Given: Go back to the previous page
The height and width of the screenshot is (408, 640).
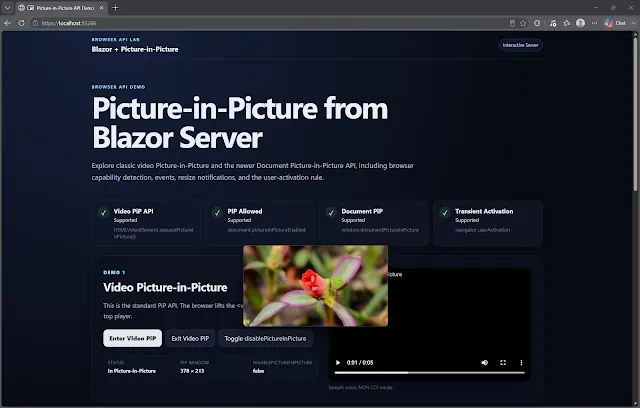Looking at the screenshot, I should (x=8, y=23).
